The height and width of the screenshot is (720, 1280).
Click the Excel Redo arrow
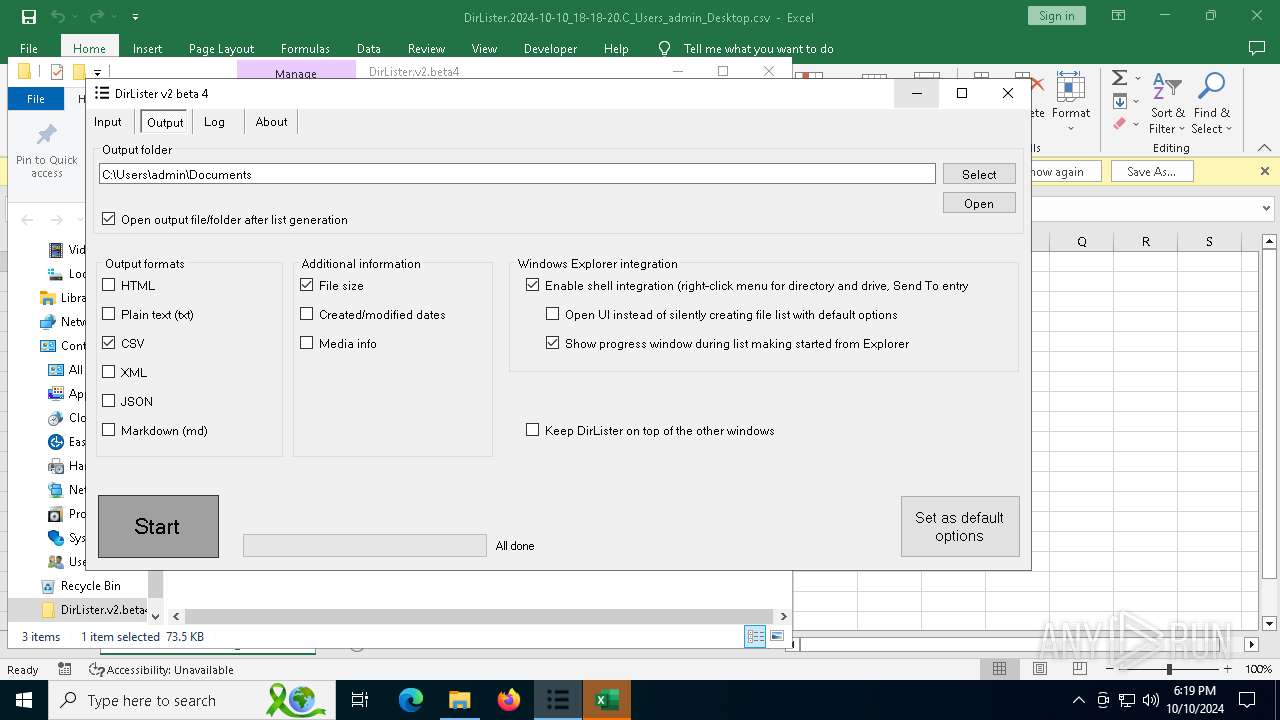[97, 16]
